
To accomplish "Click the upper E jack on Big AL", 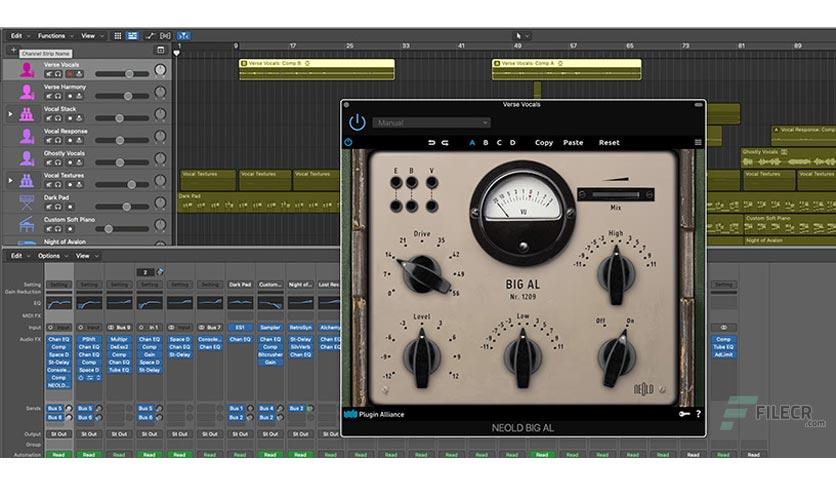I will click(396, 183).
